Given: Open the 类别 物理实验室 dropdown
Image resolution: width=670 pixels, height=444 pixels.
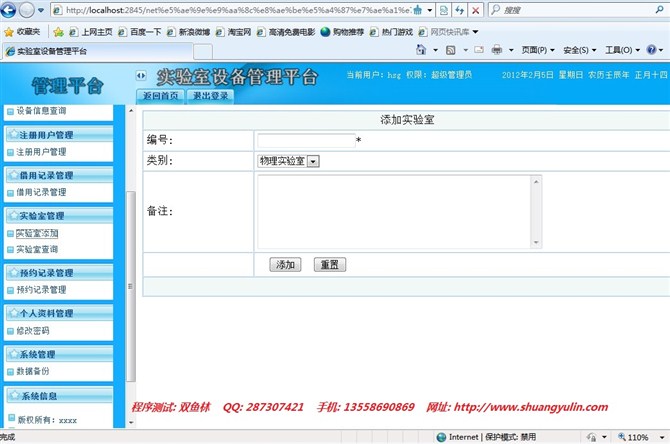Looking at the screenshot, I should point(288,161).
